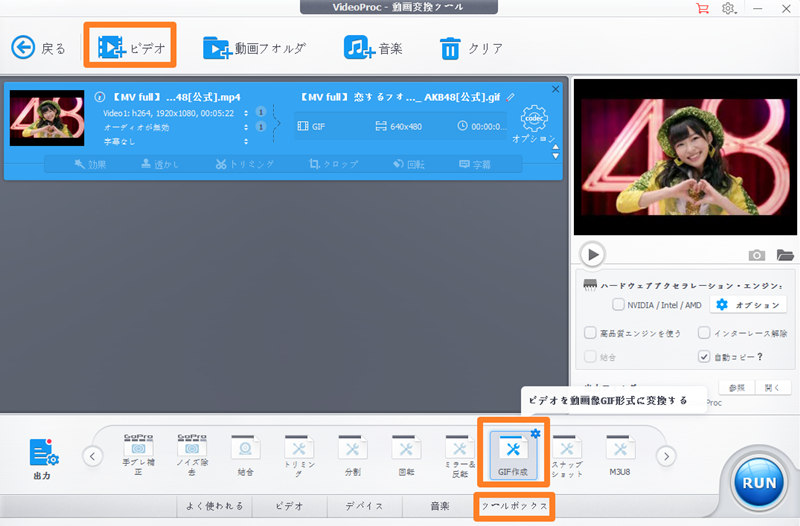Viewport: 800px width, 526px height.
Task: Play the video preview
Action: (593, 255)
